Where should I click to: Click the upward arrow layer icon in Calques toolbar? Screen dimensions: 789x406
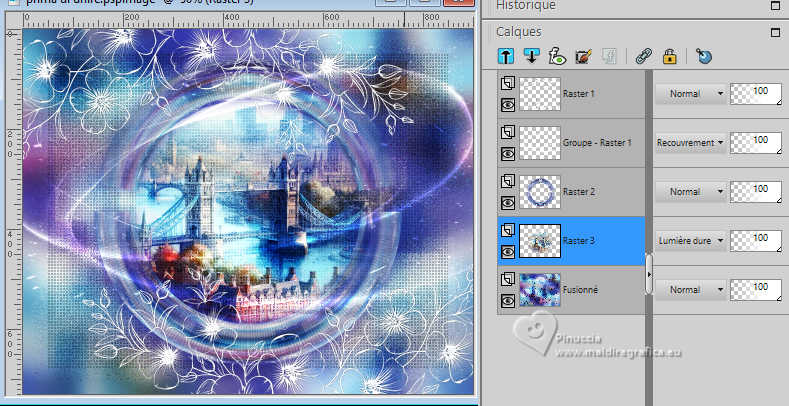coord(506,56)
